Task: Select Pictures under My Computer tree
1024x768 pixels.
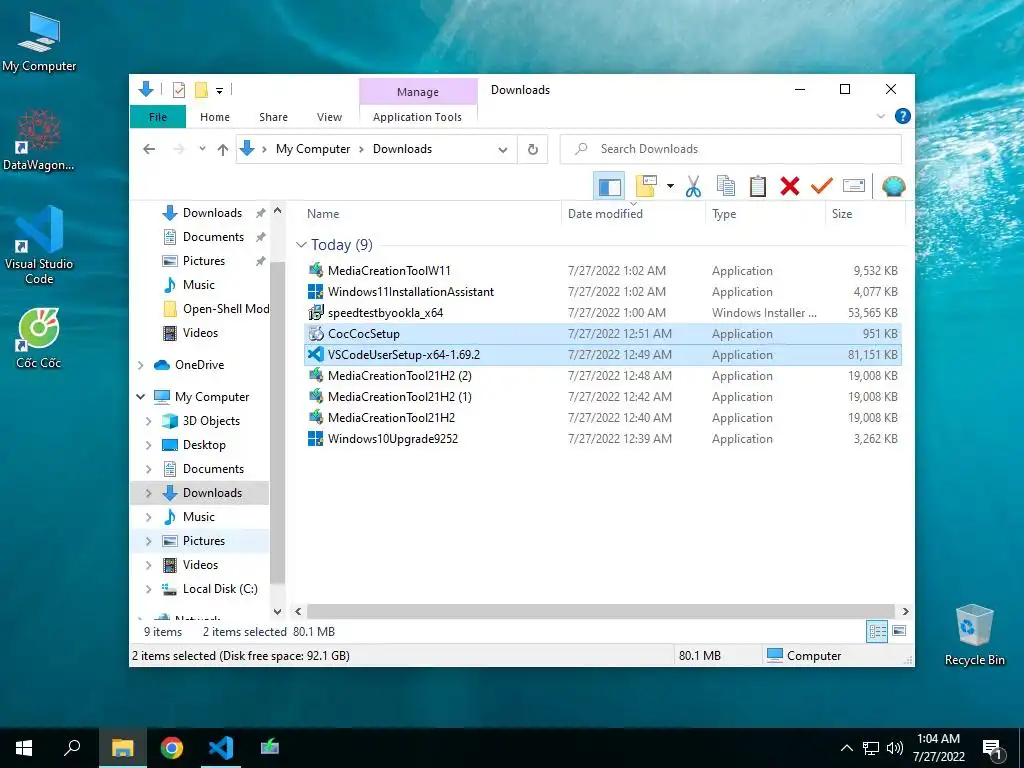Action: (x=204, y=541)
